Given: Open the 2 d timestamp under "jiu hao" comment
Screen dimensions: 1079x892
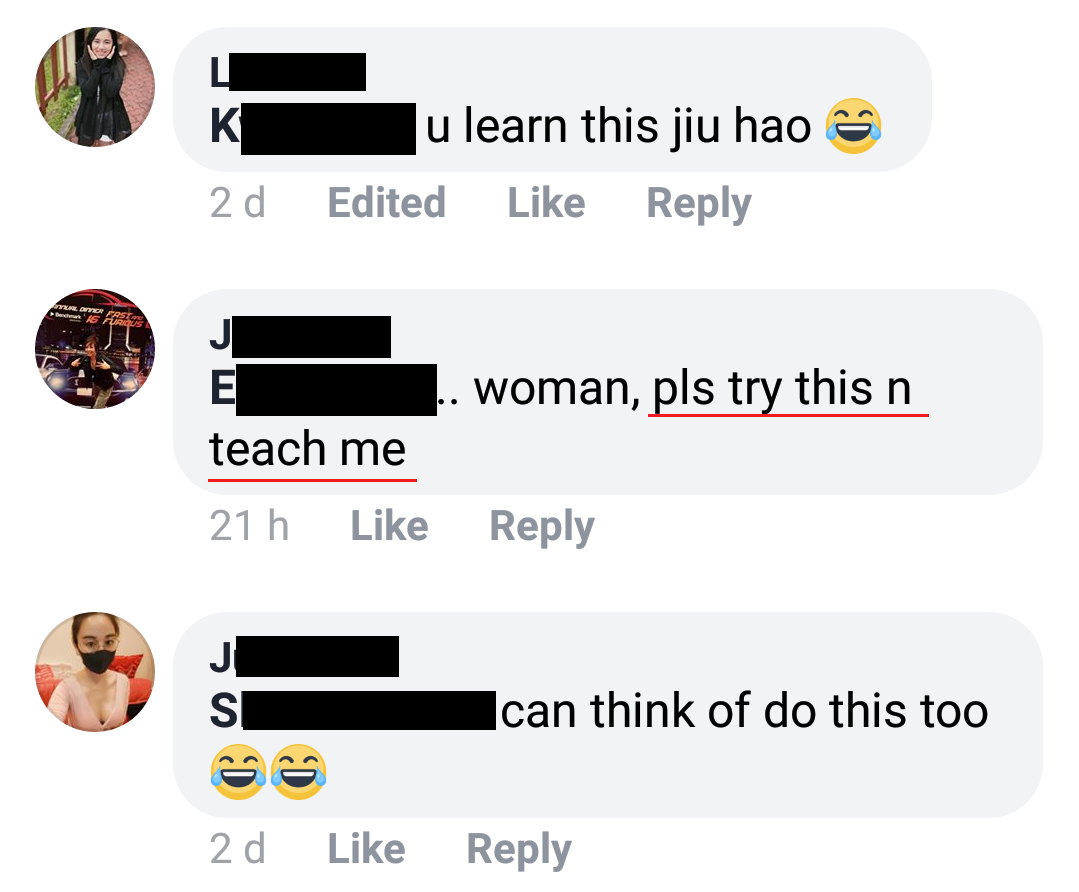Looking at the screenshot, I should pos(237,203).
